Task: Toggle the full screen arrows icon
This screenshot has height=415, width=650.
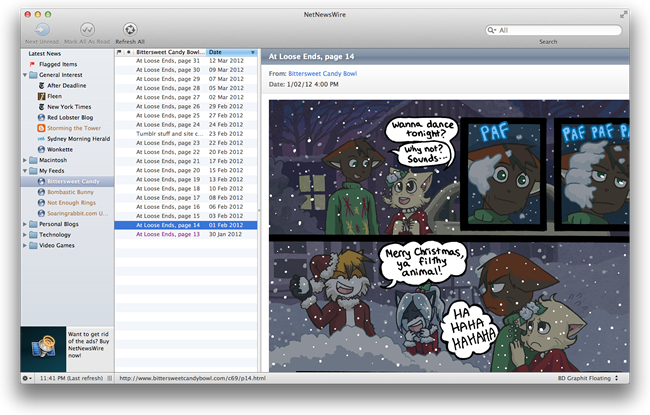Action: click(x=623, y=15)
